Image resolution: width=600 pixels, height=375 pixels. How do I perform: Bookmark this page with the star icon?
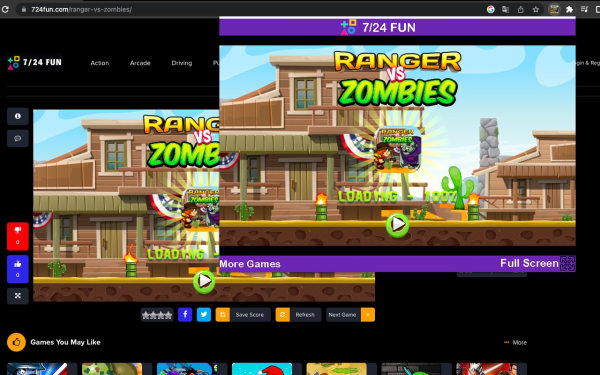[536, 10]
